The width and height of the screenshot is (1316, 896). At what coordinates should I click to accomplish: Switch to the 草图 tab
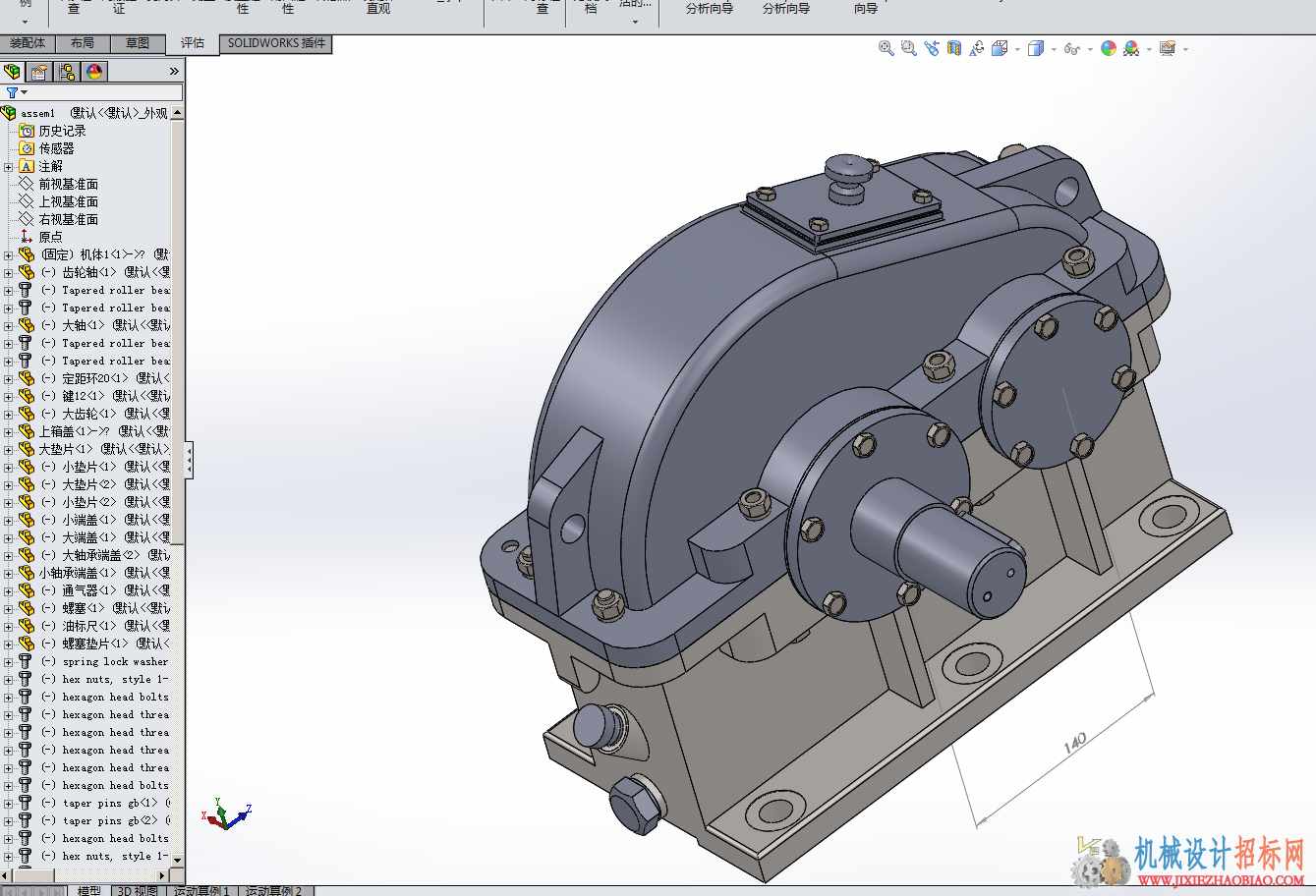point(138,43)
